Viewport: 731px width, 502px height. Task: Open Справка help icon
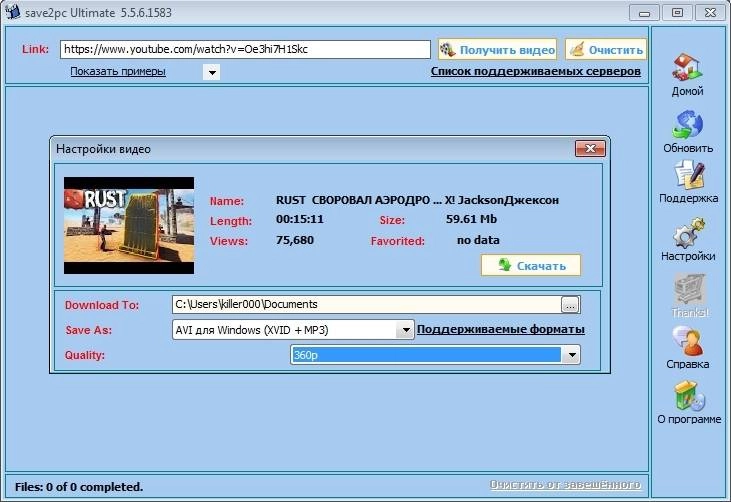(x=688, y=341)
